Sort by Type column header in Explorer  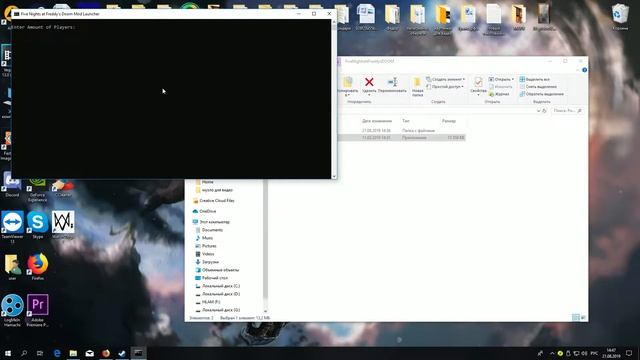(406, 121)
